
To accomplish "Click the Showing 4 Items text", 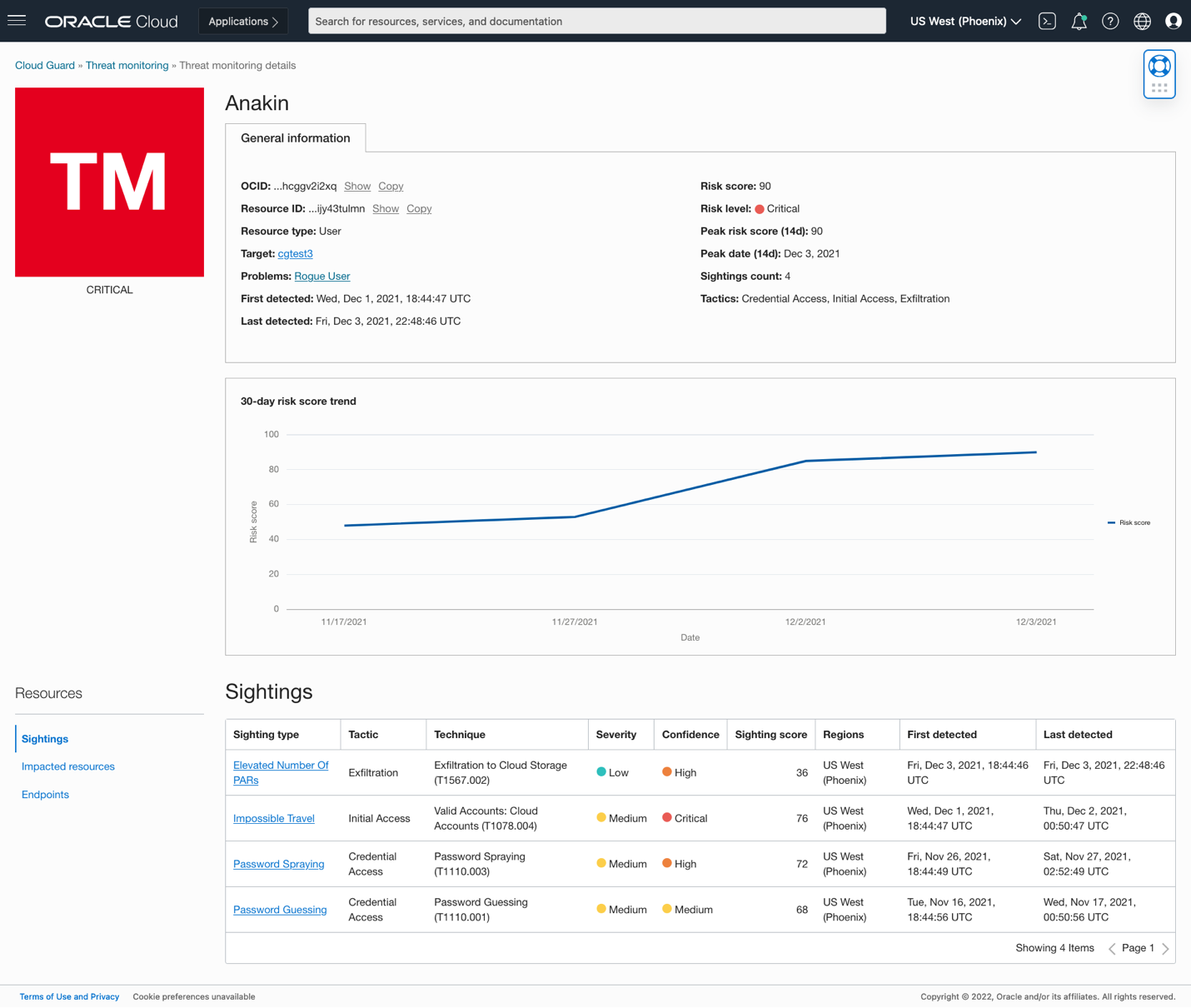I will point(1054,949).
